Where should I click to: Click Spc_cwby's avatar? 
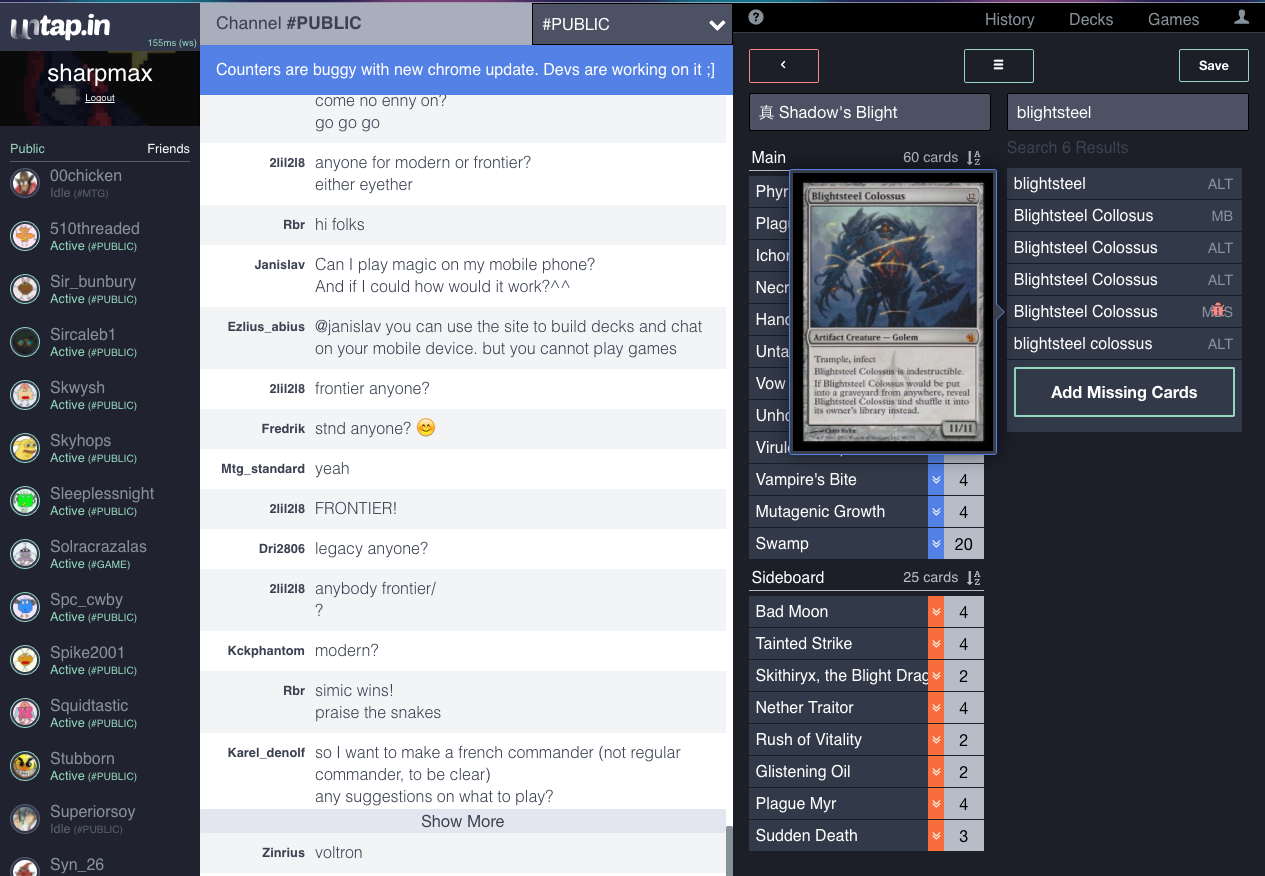click(x=25, y=607)
